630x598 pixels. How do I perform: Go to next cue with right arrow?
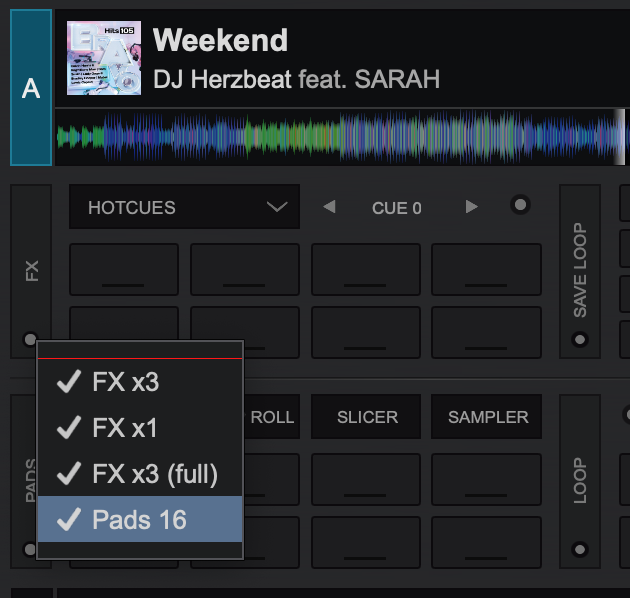tap(472, 208)
